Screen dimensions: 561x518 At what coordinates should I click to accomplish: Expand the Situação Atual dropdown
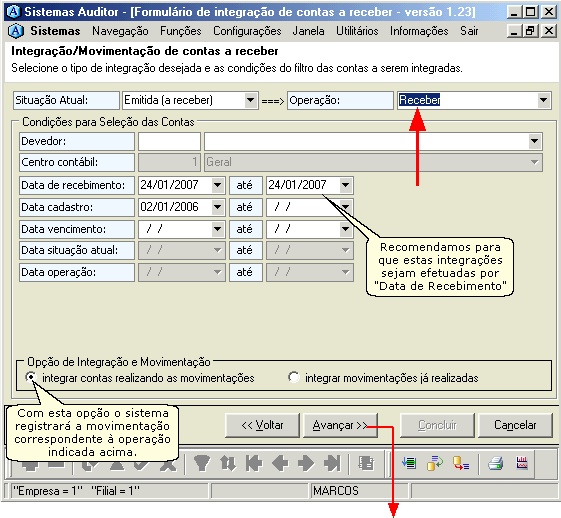click(x=251, y=100)
